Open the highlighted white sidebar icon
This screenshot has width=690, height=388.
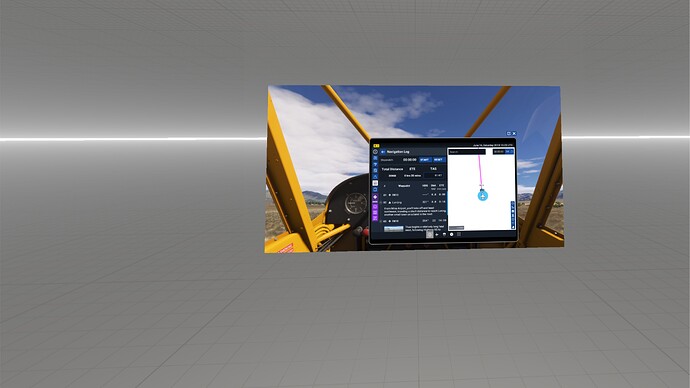375,183
